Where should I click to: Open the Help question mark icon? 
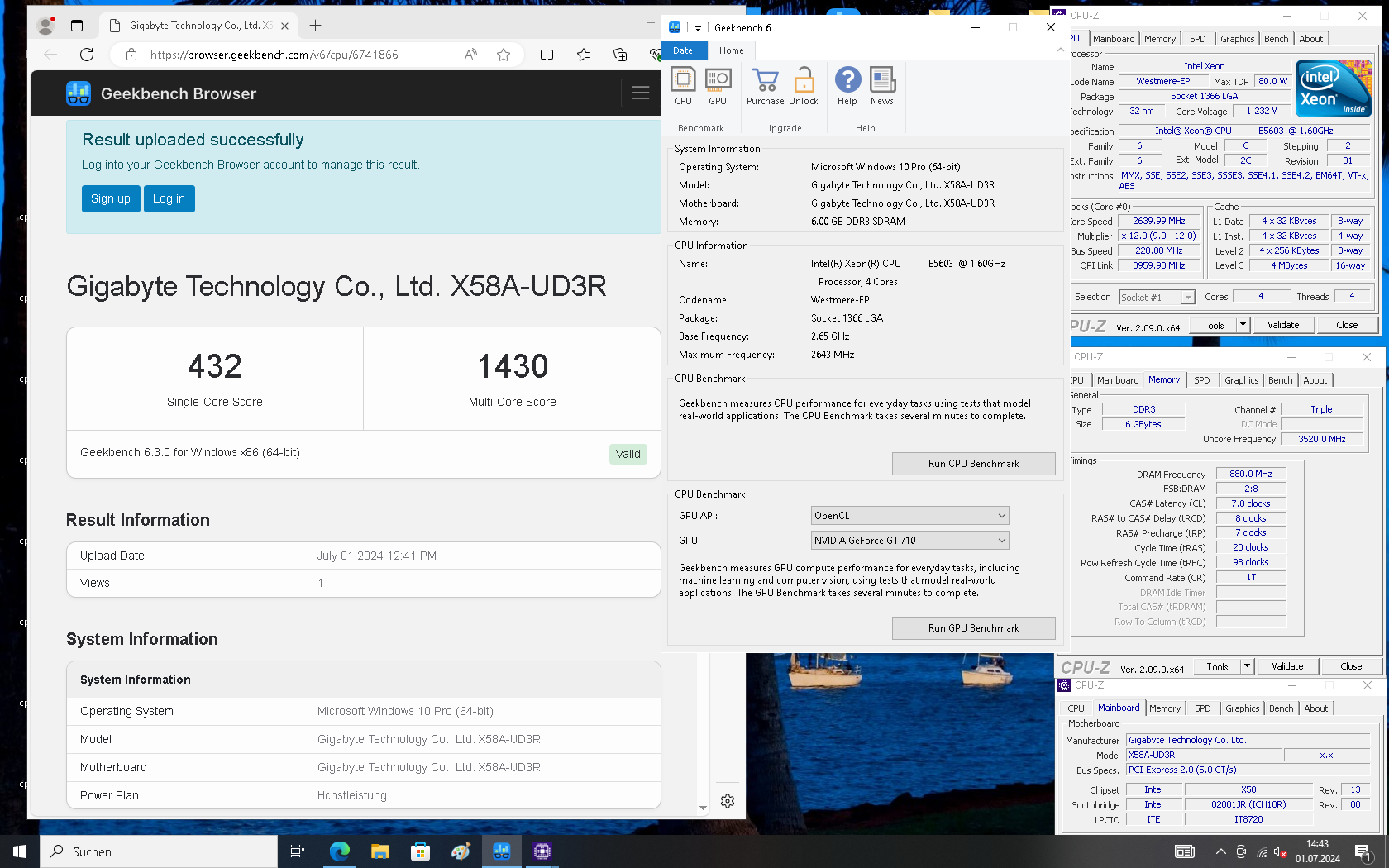(847, 86)
